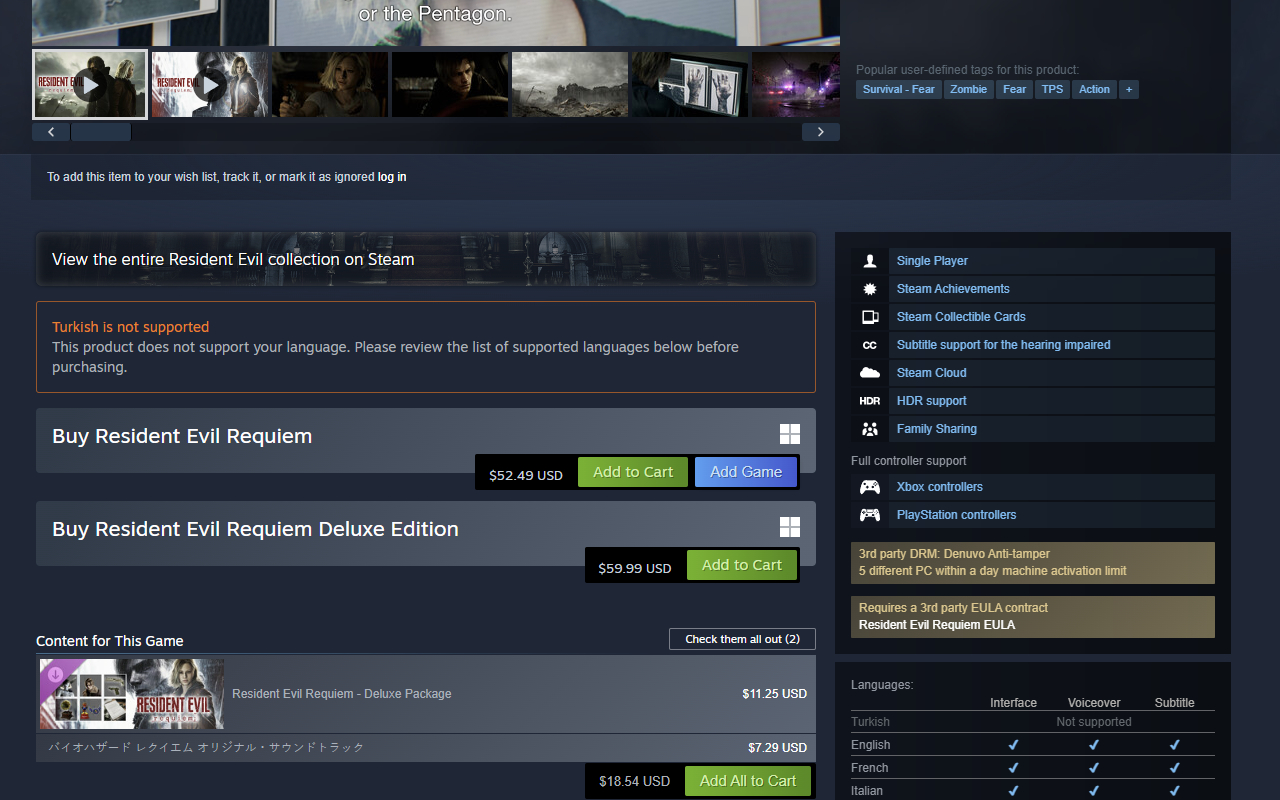Click the blue Add Game button
Viewport: 1280px width, 800px height.
coord(746,472)
